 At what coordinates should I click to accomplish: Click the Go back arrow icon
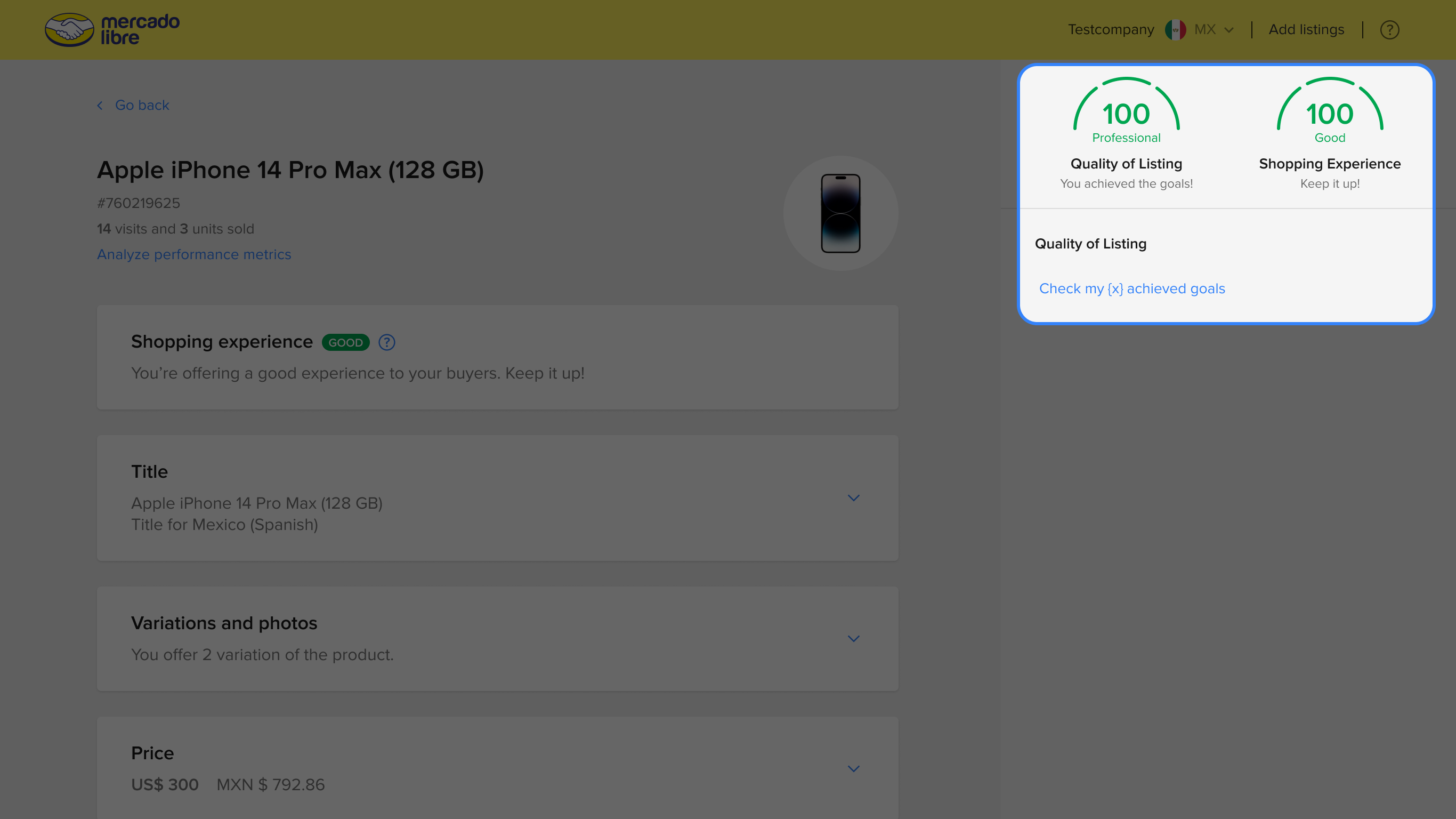point(100,105)
